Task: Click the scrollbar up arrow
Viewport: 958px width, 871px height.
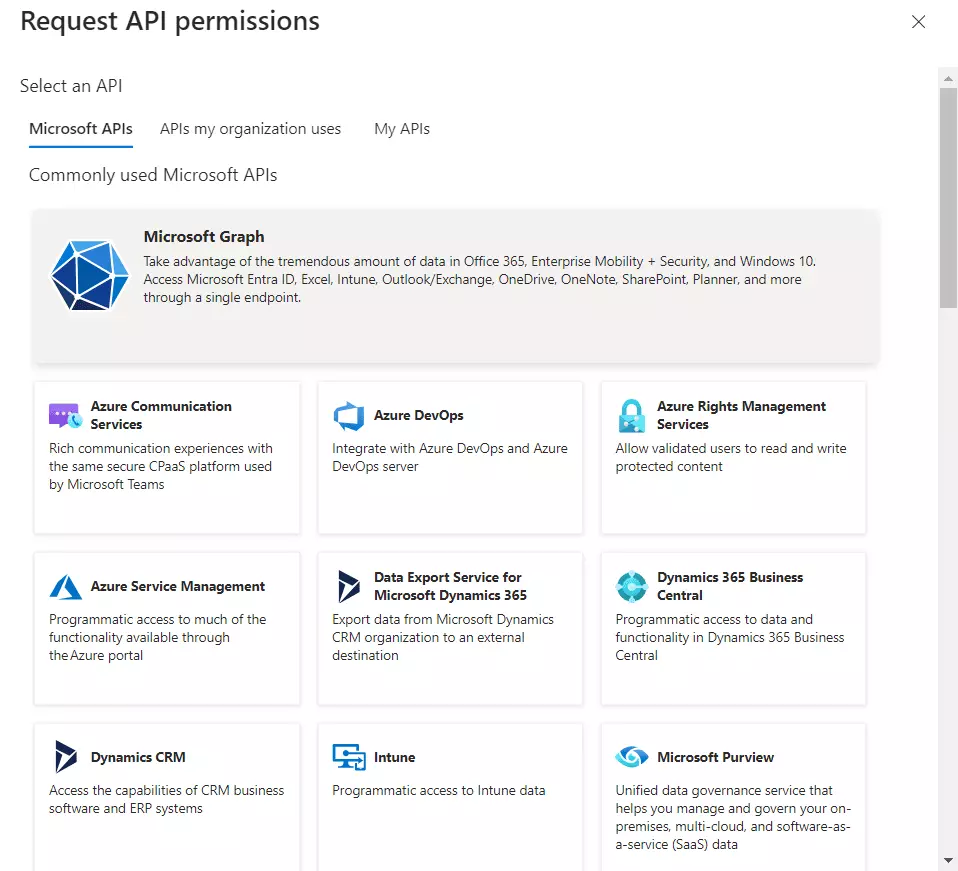Action: pyautogui.click(x=948, y=77)
